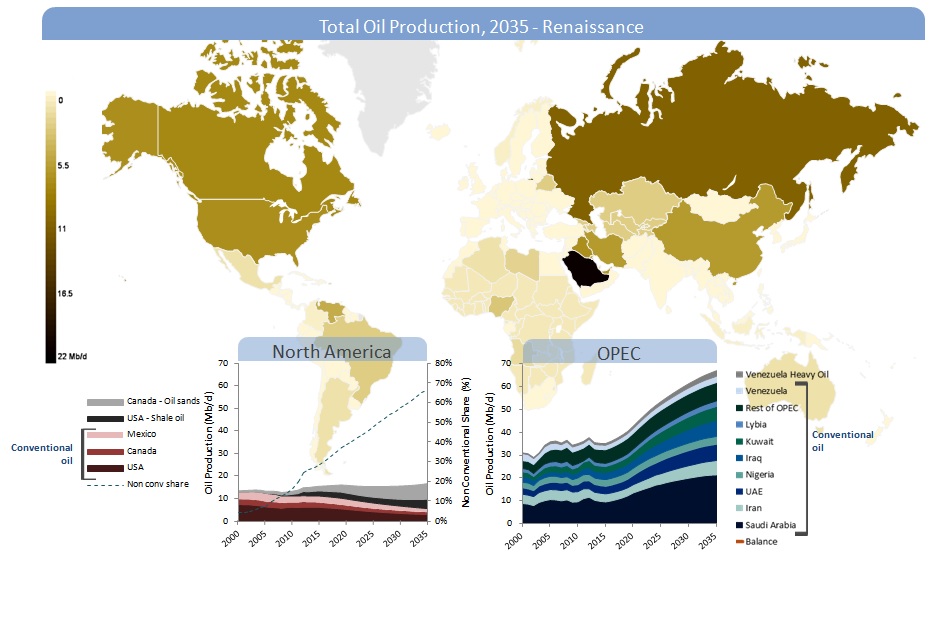Click the Total Oil Production title banner
The height and width of the screenshot is (617, 929).
click(481, 25)
